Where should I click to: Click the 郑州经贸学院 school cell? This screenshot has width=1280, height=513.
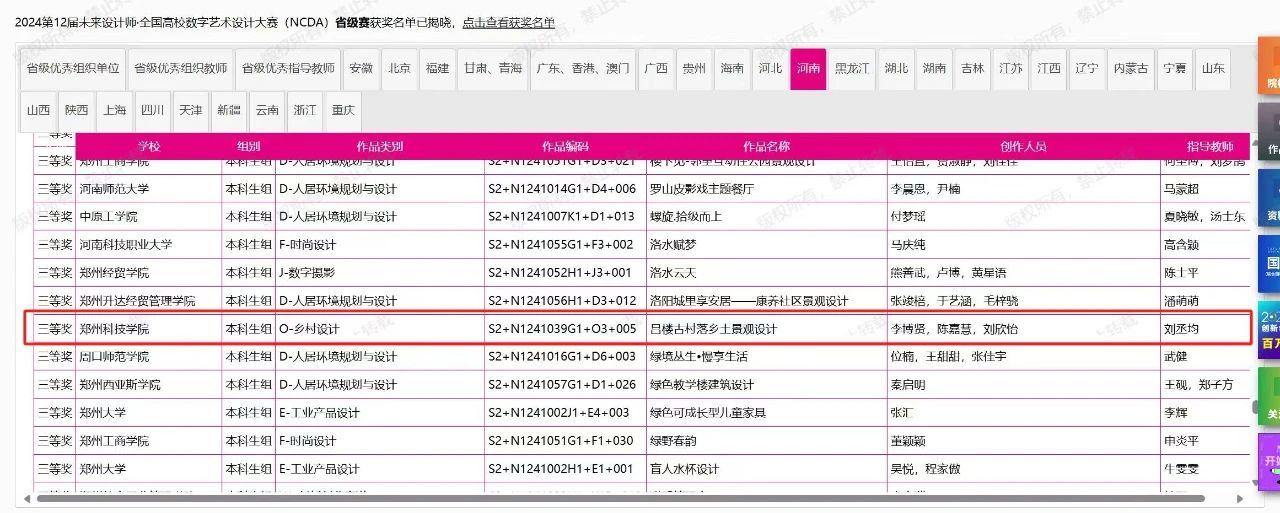149,272
